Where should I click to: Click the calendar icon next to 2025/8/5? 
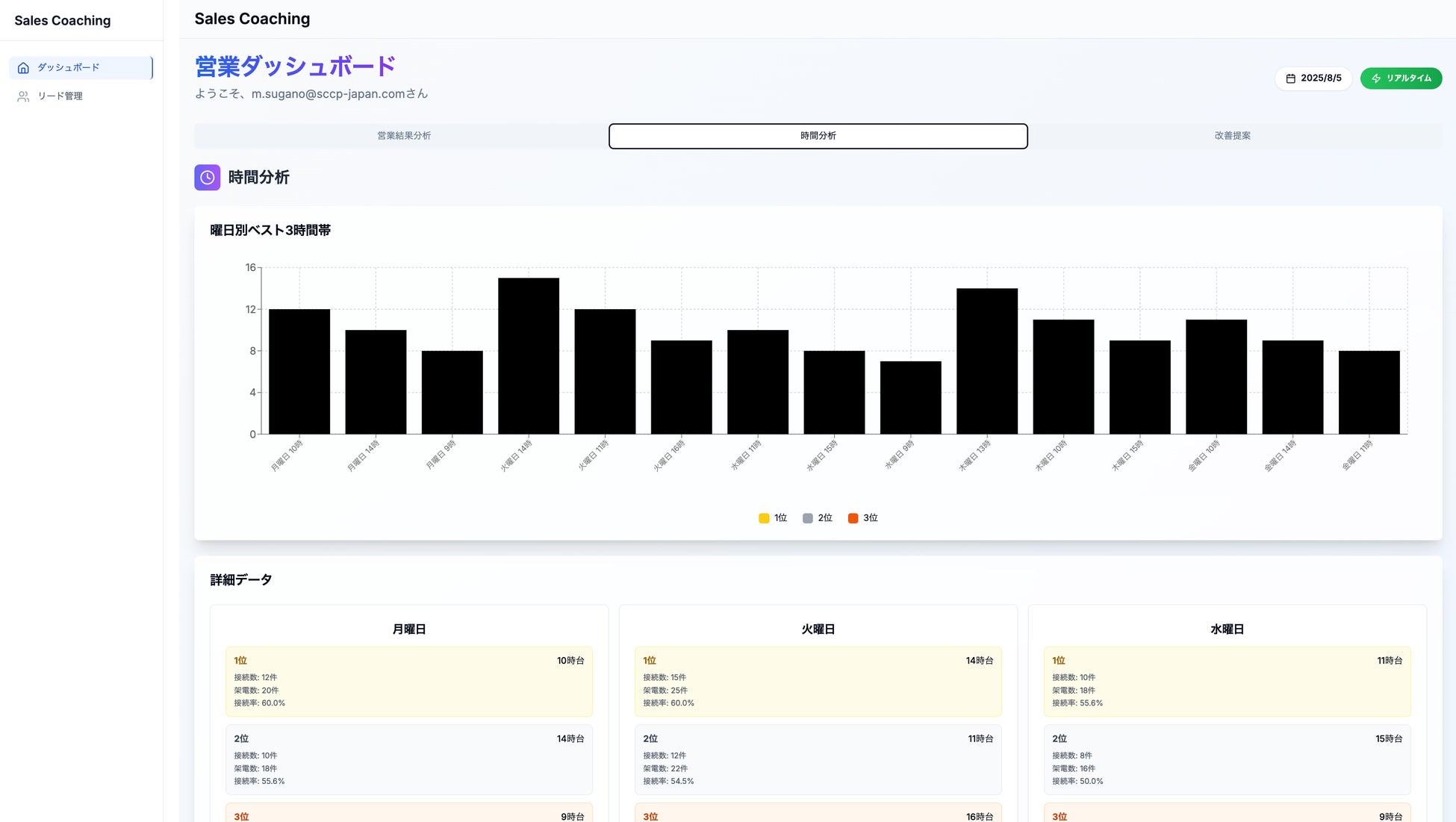1290,78
